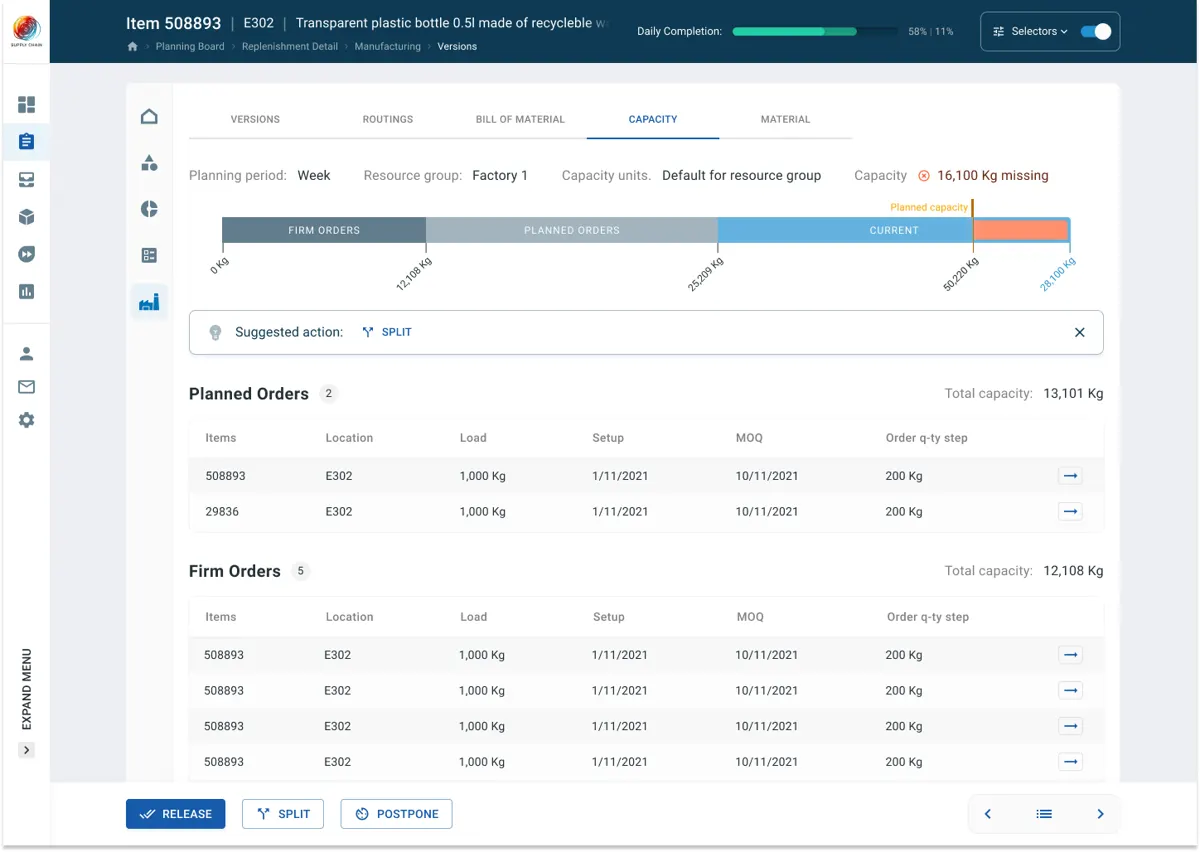Image resolution: width=1200 pixels, height=852 pixels.
Task: Switch to the Bill of Material tab
Action: pyautogui.click(x=520, y=119)
